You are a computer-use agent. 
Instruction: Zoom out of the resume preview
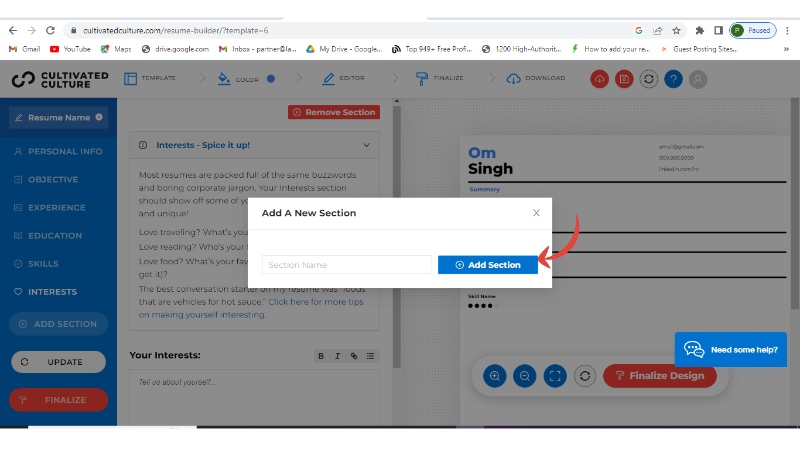525,376
